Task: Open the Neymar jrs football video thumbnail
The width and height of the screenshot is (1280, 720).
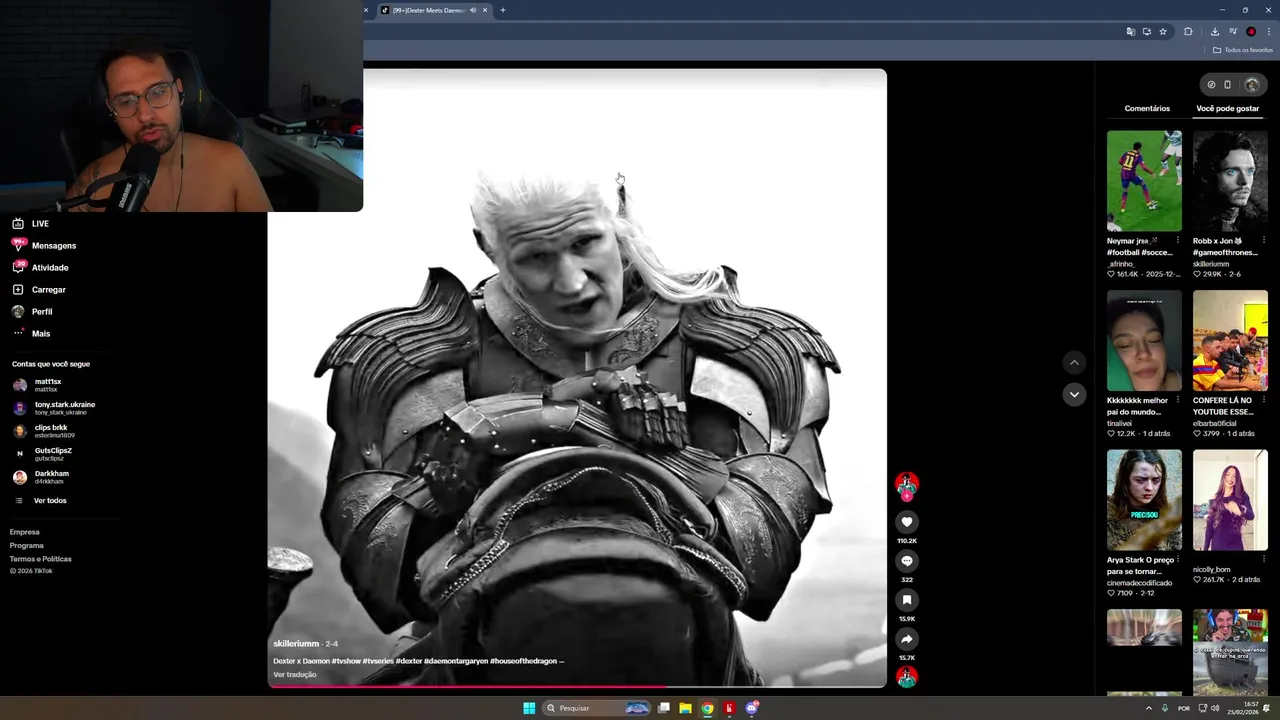Action: [x=1144, y=181]
